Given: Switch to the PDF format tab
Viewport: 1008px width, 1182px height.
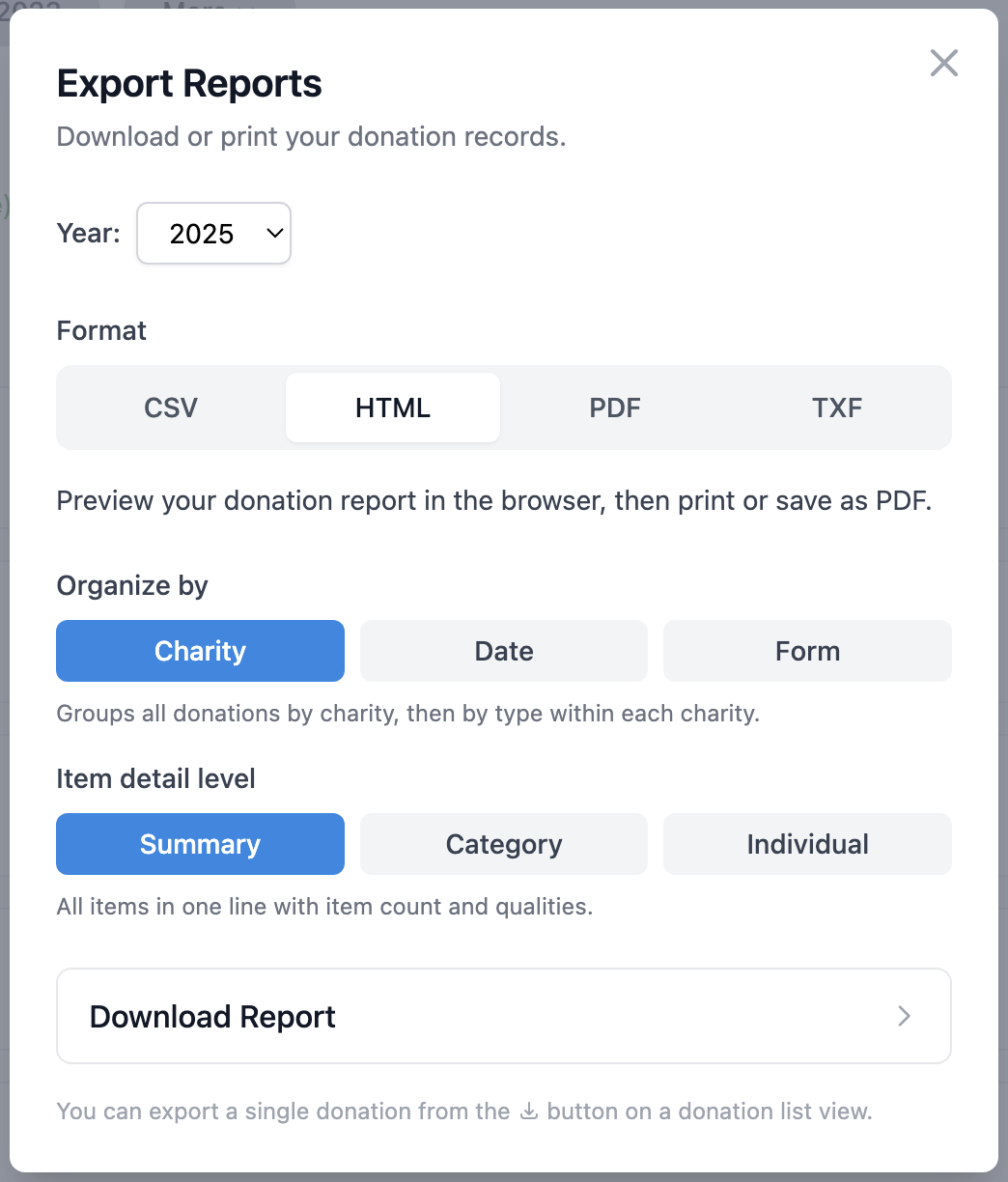Looking at the screenshot, I should [614, 408].
